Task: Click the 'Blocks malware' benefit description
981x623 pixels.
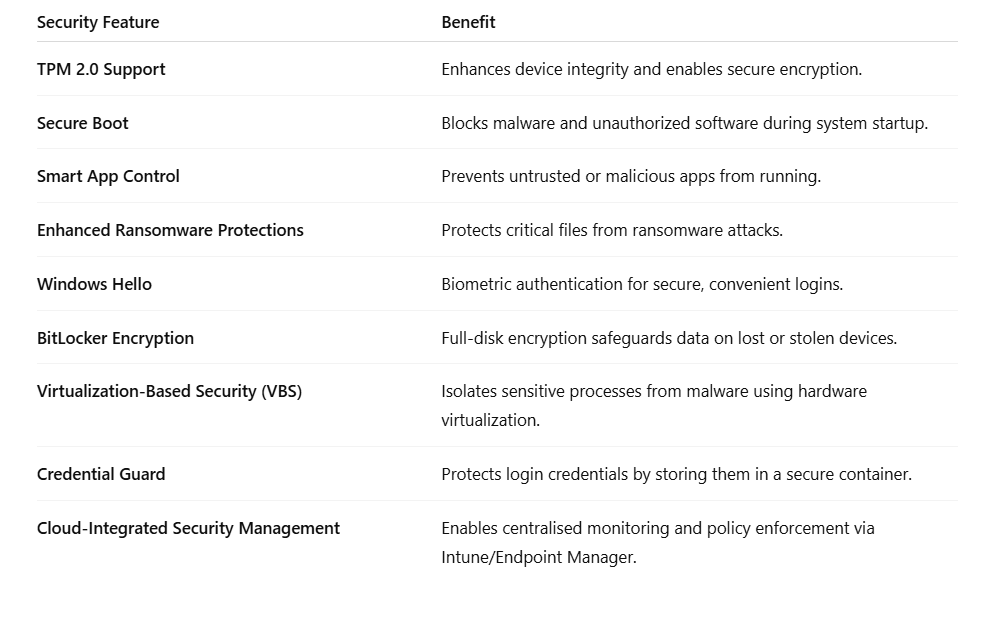Action: 684,123
